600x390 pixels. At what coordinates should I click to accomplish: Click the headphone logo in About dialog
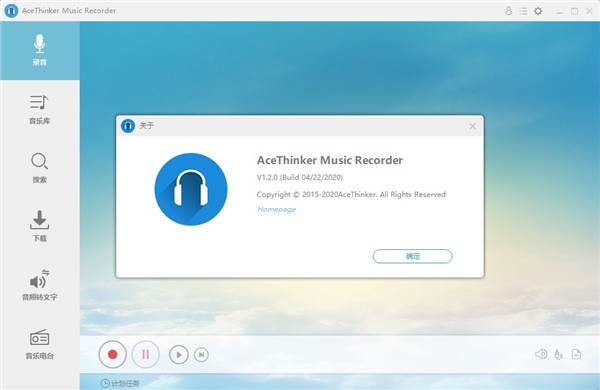191,189
